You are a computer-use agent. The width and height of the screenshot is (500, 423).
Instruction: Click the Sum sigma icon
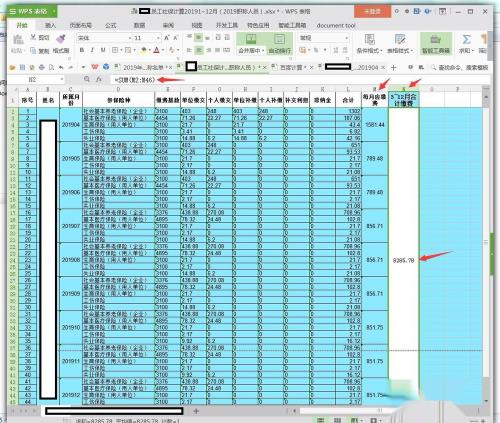click(466, 40)
